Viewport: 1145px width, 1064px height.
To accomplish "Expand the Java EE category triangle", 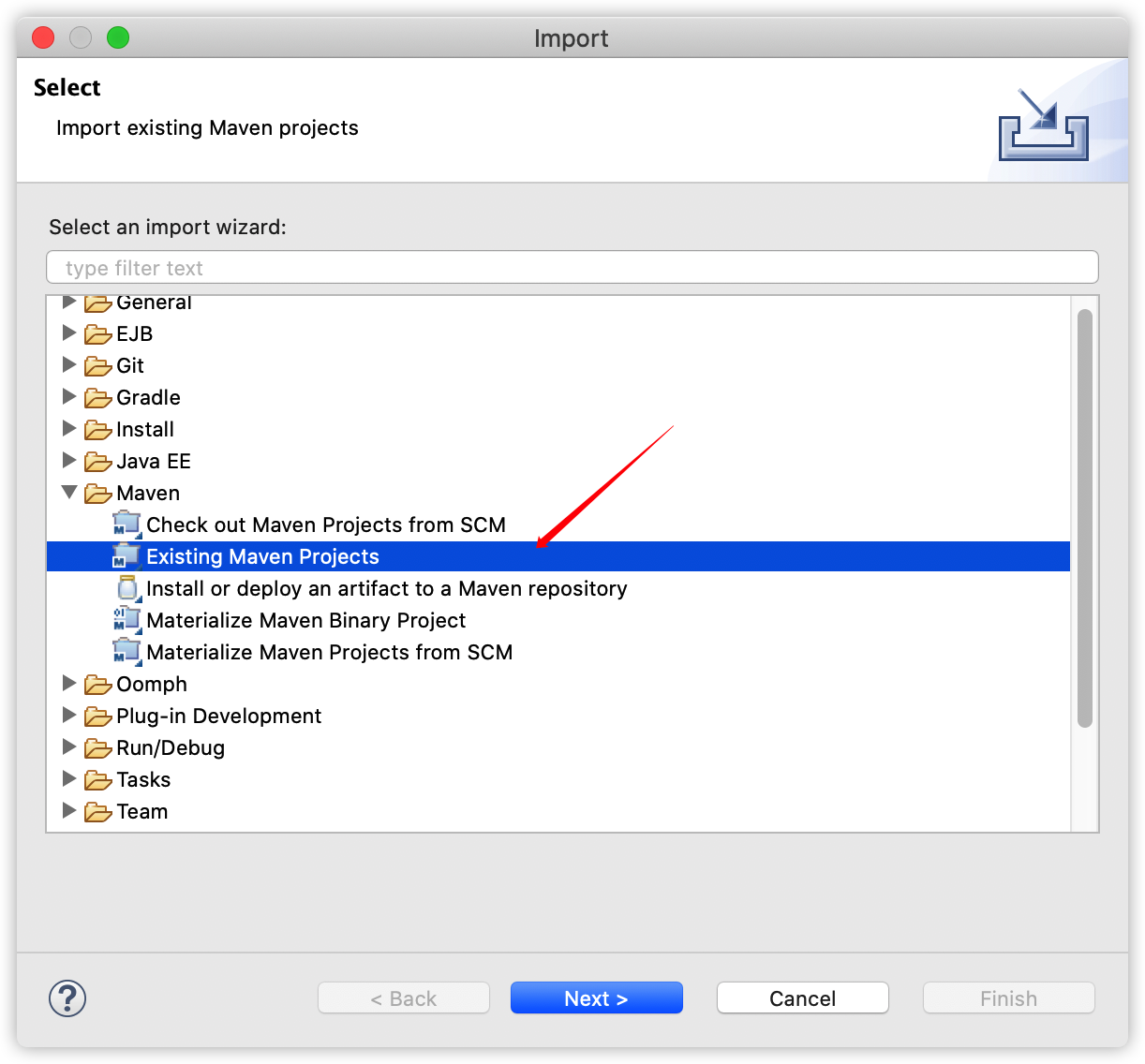I will point(68,460).
